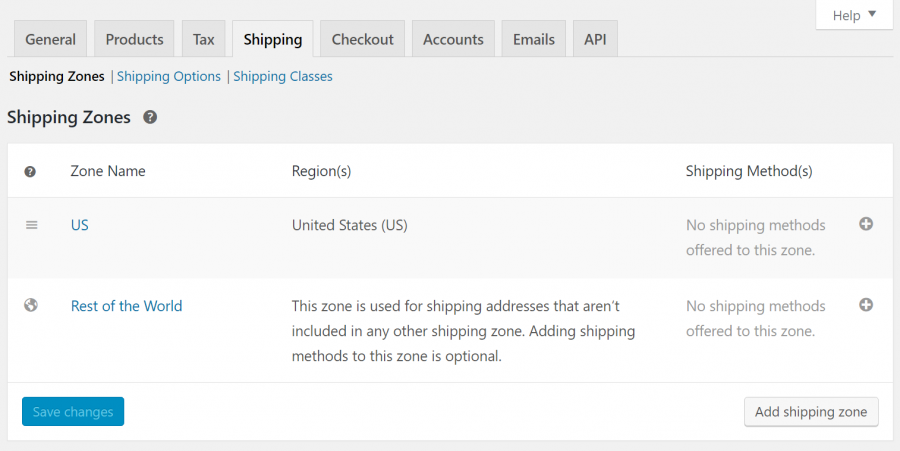Click the help icon beside Shipping Zones heading
900x451 pixels.
pyautogui.click(x=150, y=118)
